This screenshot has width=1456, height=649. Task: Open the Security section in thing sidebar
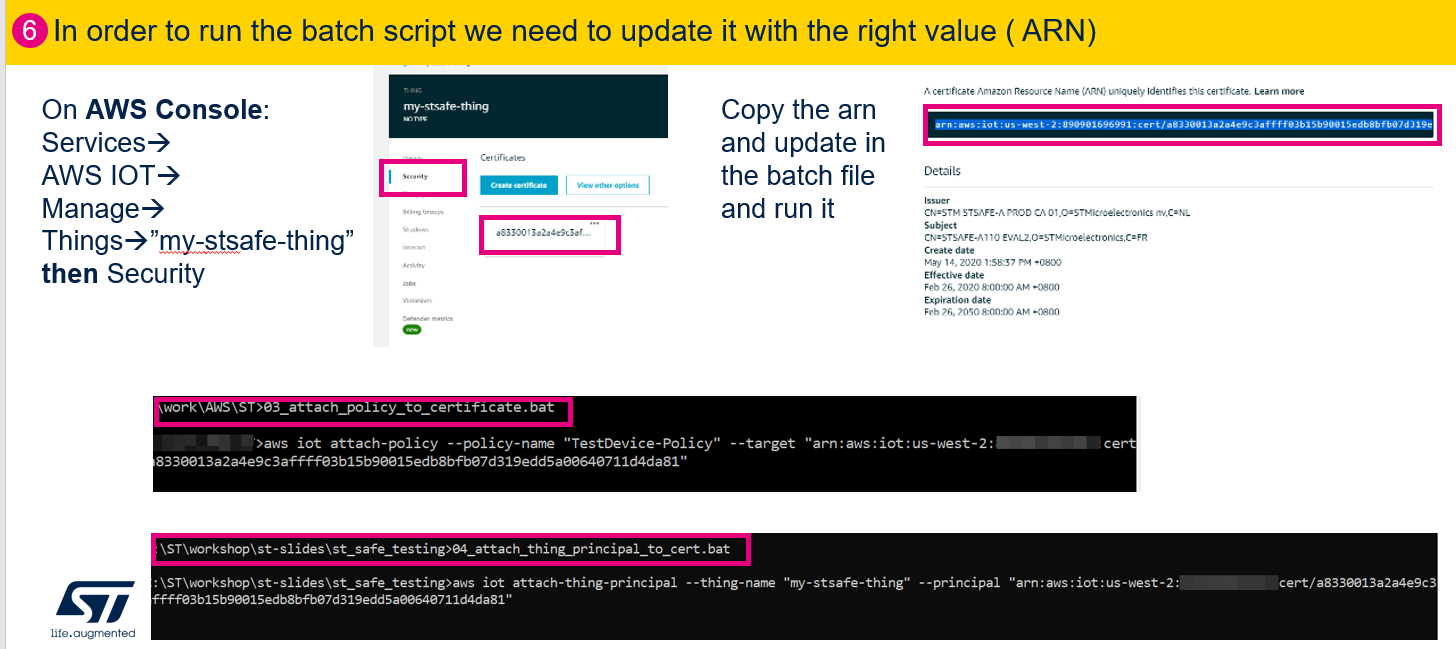[415, 177]
